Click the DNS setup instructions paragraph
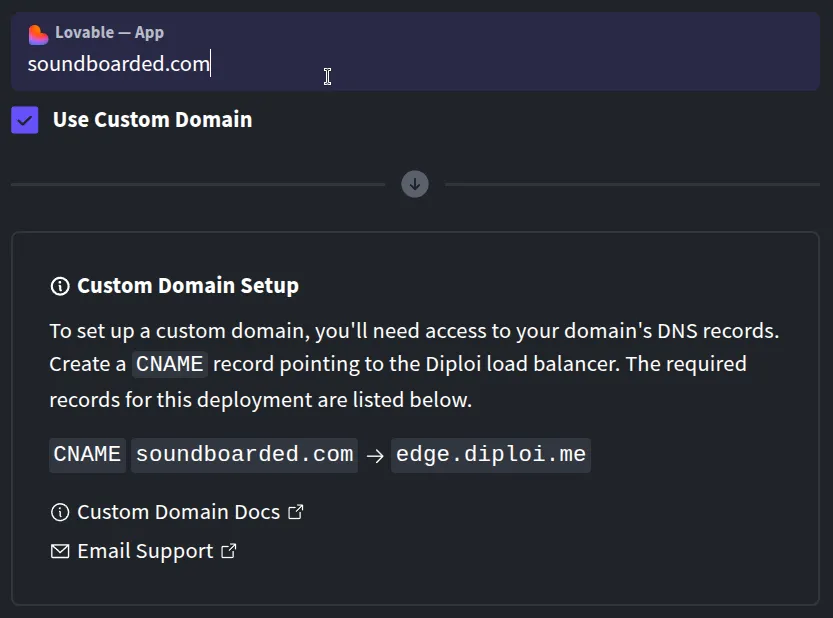 [x=400, y=363]
